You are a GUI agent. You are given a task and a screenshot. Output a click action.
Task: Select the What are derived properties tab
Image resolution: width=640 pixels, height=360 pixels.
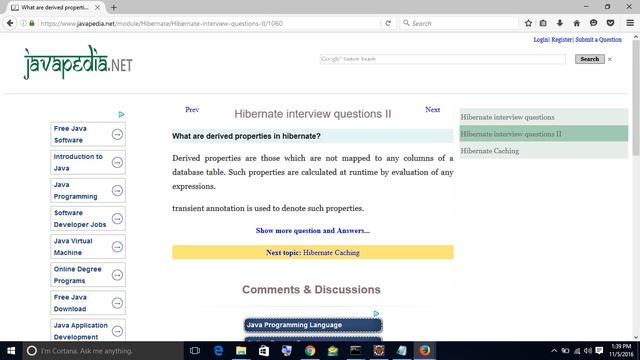55,7
